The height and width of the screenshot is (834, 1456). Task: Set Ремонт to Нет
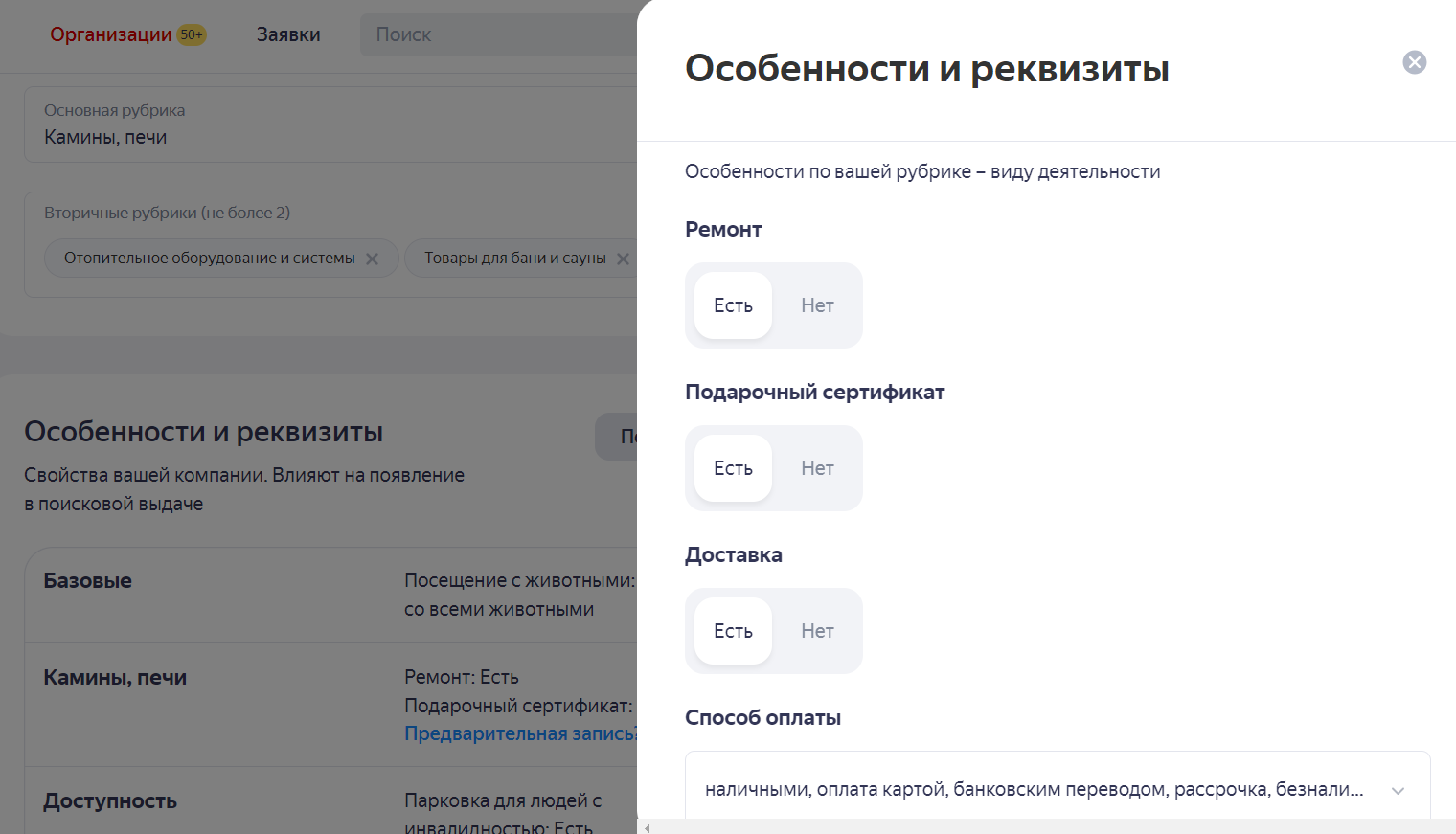tap(817, 305)
